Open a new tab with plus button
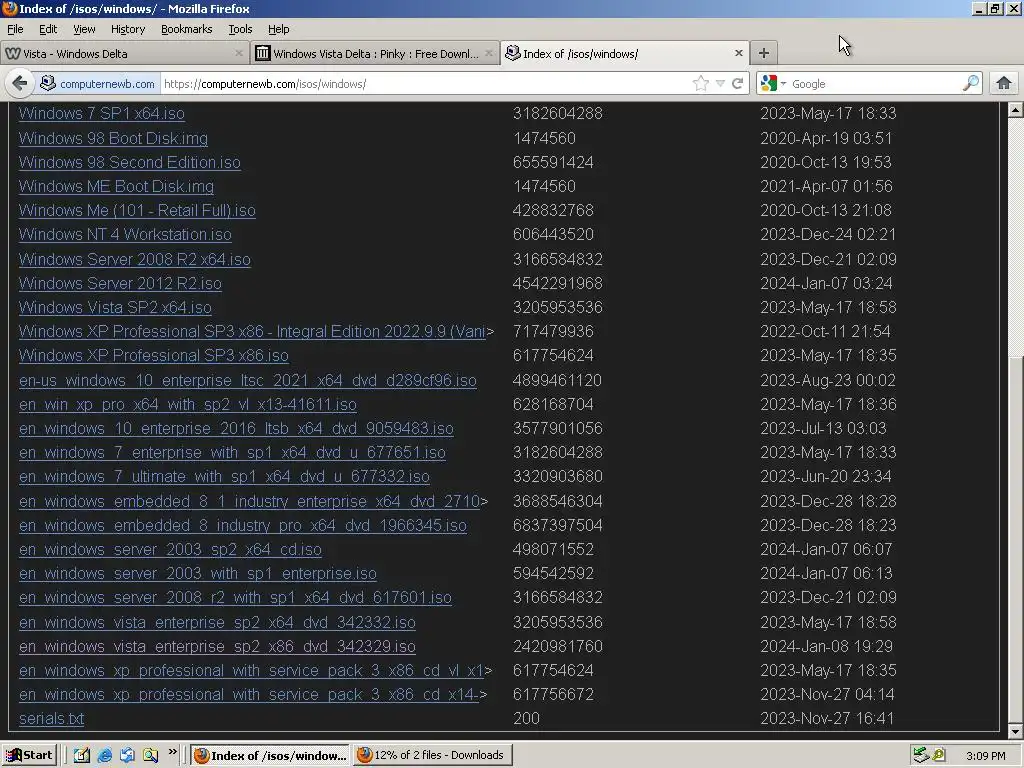 [763, 54]
